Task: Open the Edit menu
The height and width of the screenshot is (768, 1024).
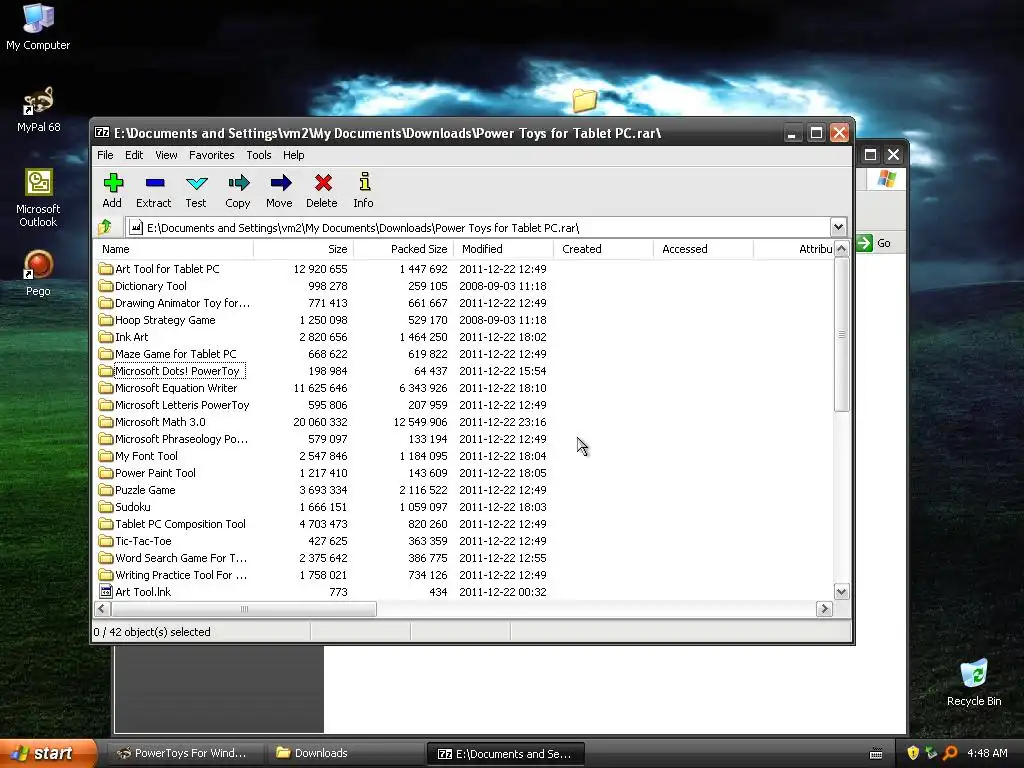Action: click(134, 155)
